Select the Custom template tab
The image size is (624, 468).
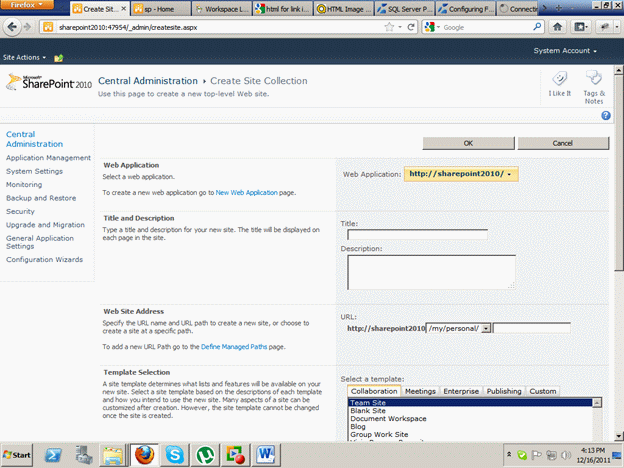[543, 391]
